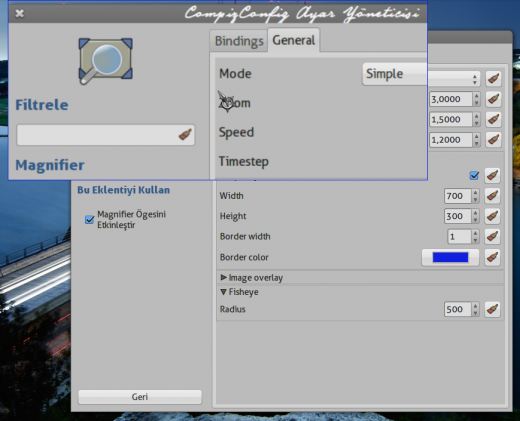This screenshot has height=421, width=520.
Task: Reset Height to default via broom icon
Action: [x=492, y=216]
